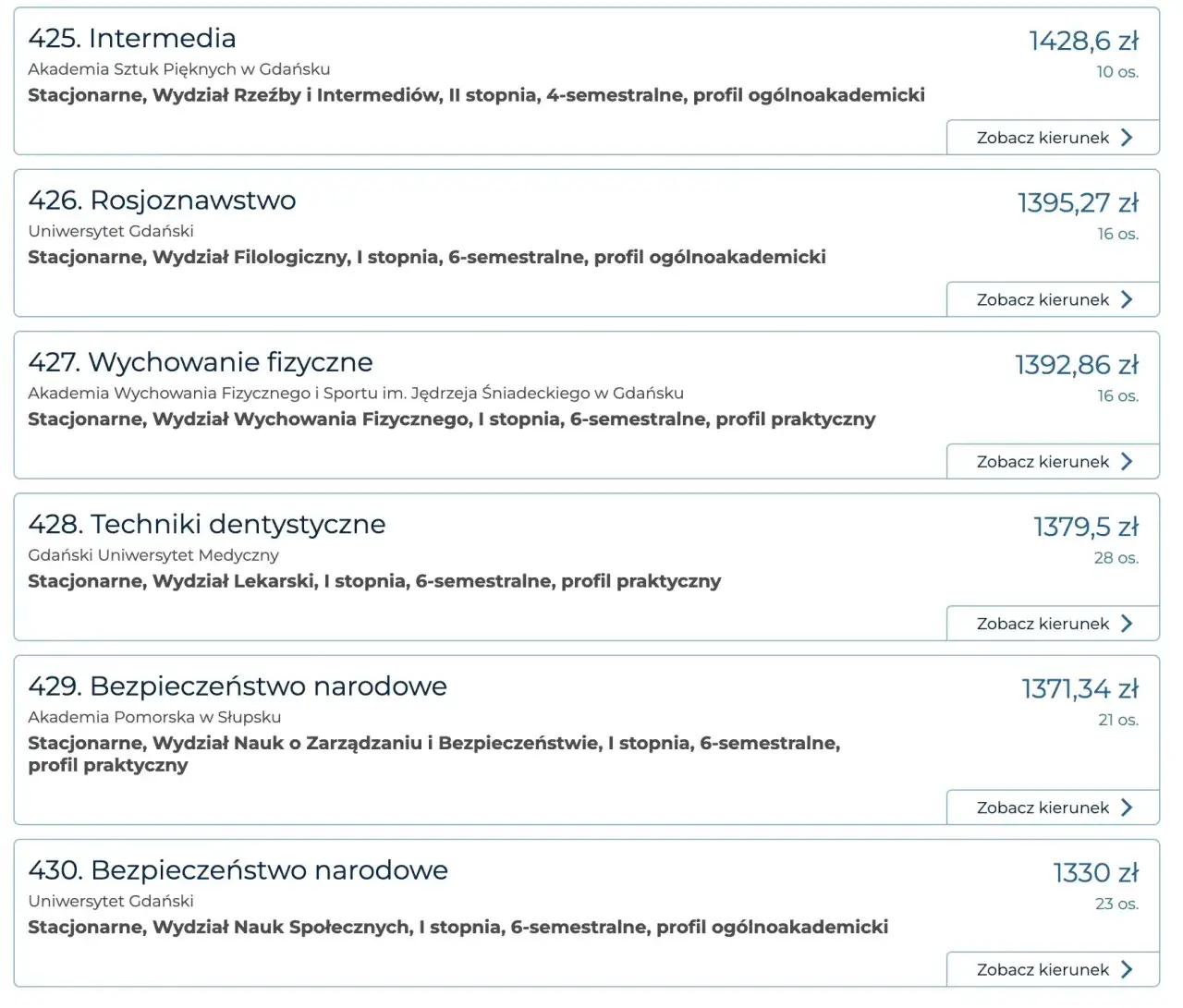Click the arrow icon in Rosjoznawstwo's Zobacz kierunek button

click(x=1127, y=298)
